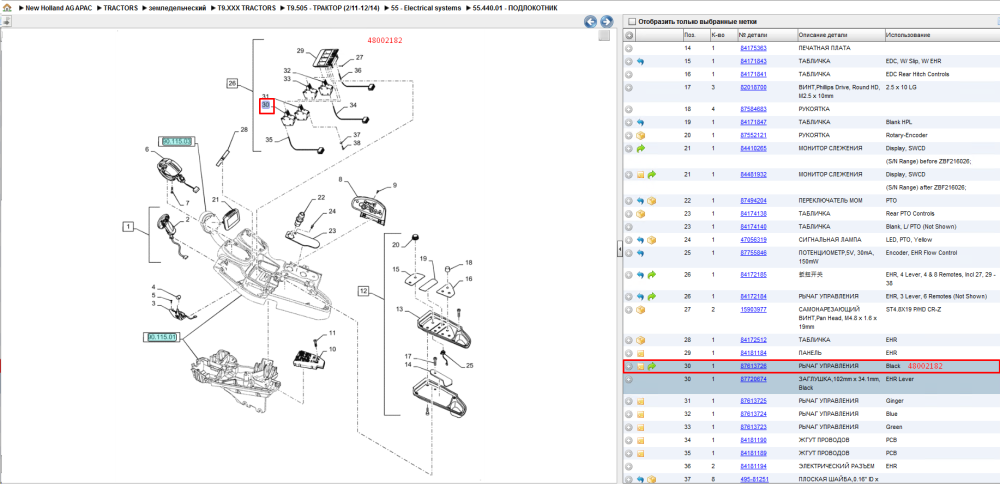1000x484 pixels.
Task: Click the next page blue arrow button
Action: pos(607,22)
